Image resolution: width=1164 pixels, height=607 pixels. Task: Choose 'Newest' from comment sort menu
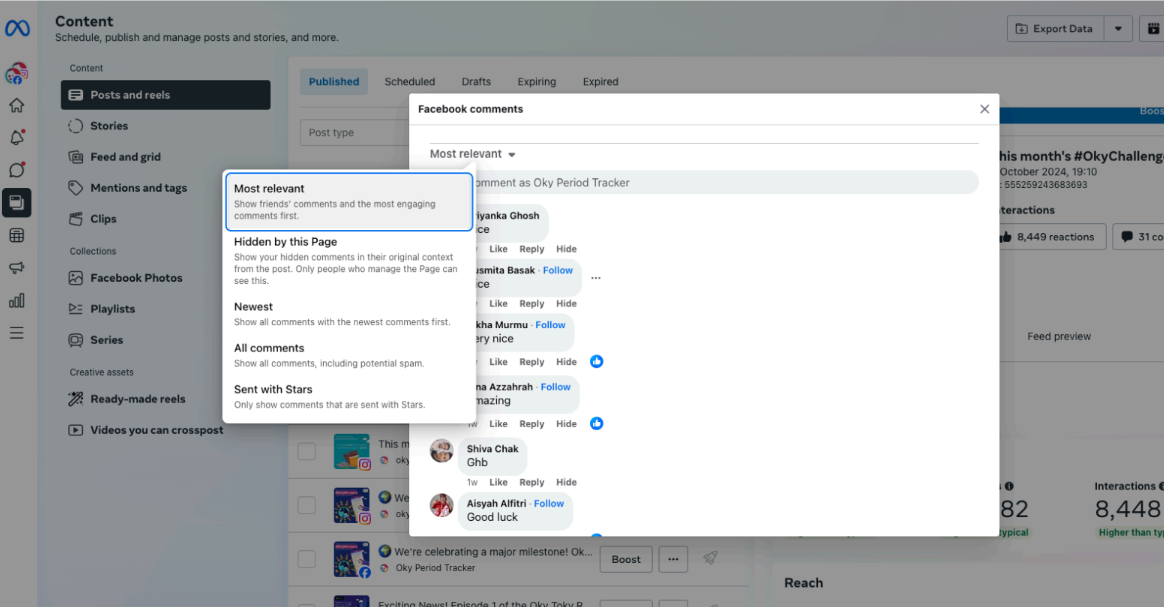253,307
